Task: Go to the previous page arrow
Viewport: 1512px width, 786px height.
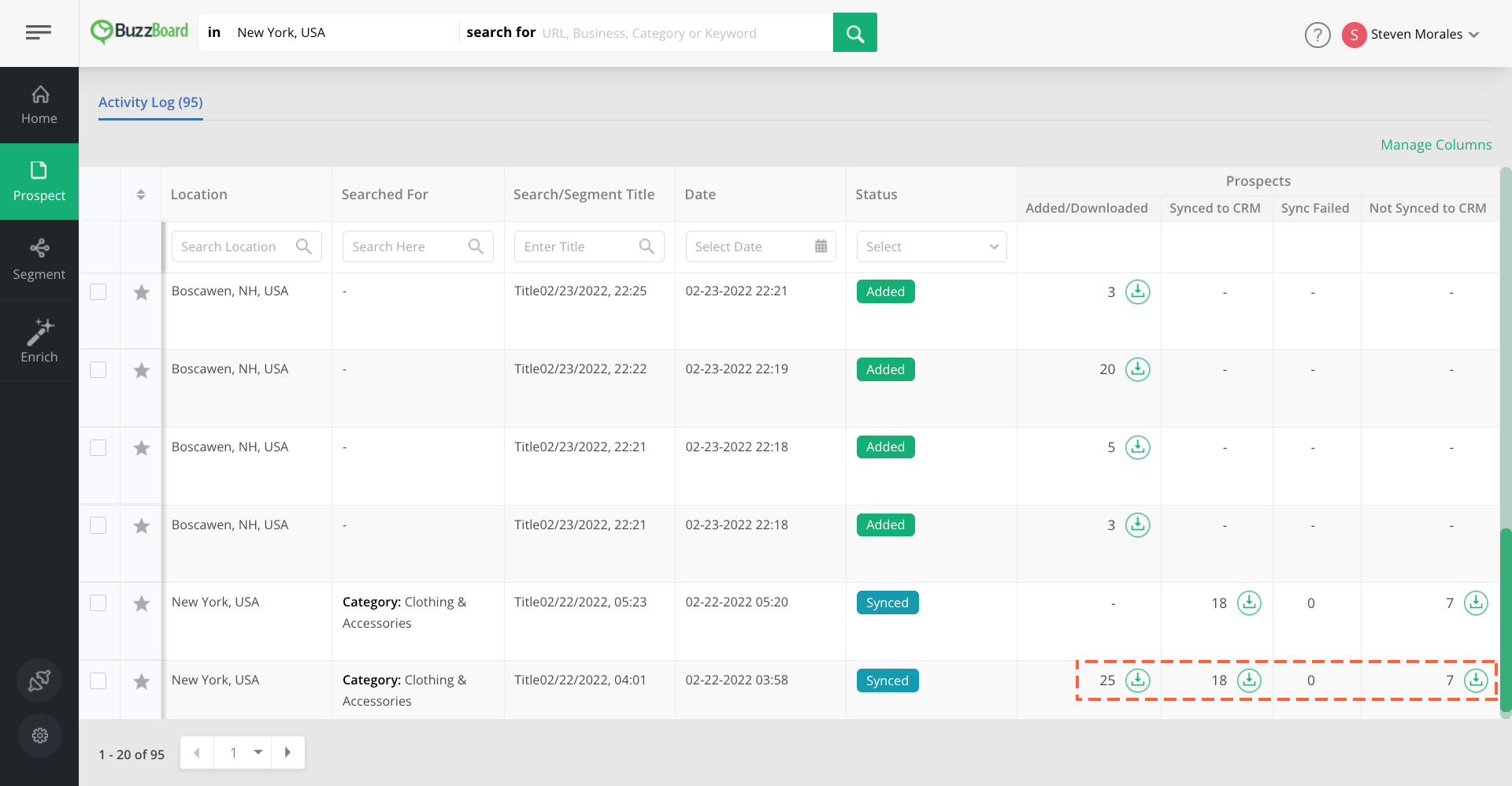Action: pyautogui.click(x=197, y=753)
